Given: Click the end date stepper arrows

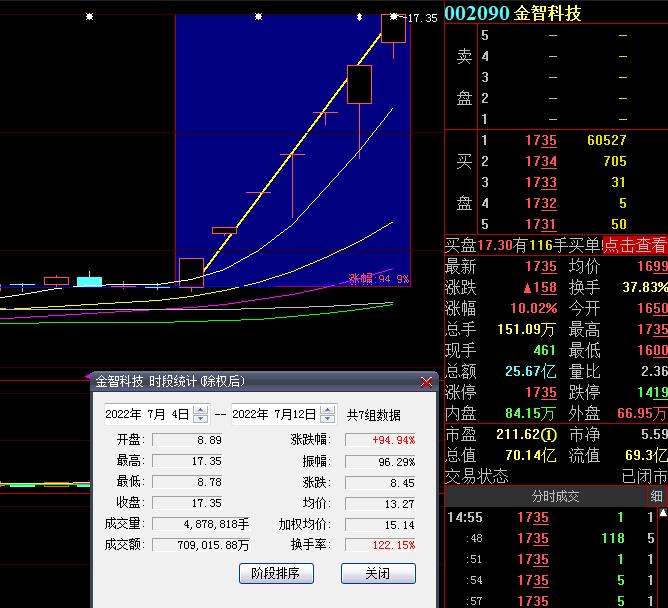Looking at the screenshot, I should pyautogui.click(x=326, y=415).
